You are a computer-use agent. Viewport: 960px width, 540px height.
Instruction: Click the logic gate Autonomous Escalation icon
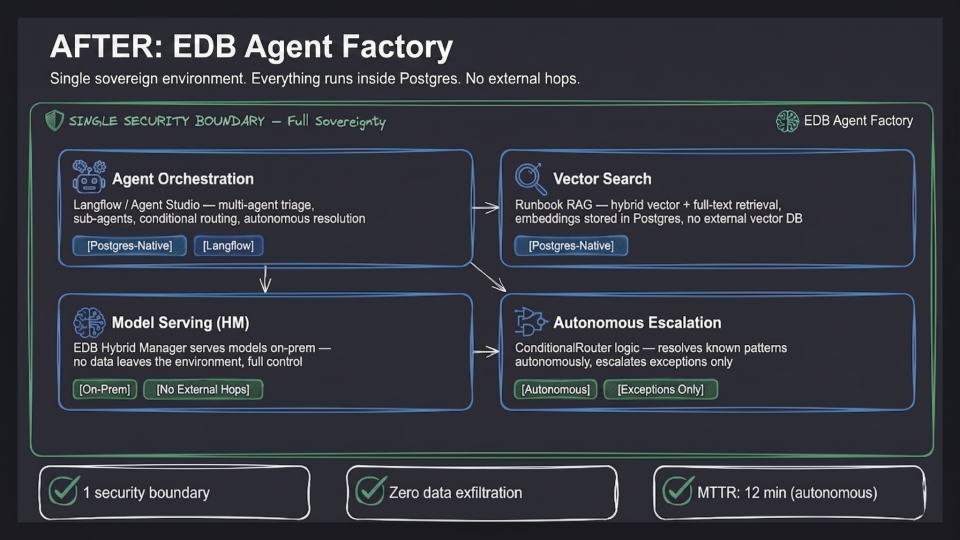point(530,322)
